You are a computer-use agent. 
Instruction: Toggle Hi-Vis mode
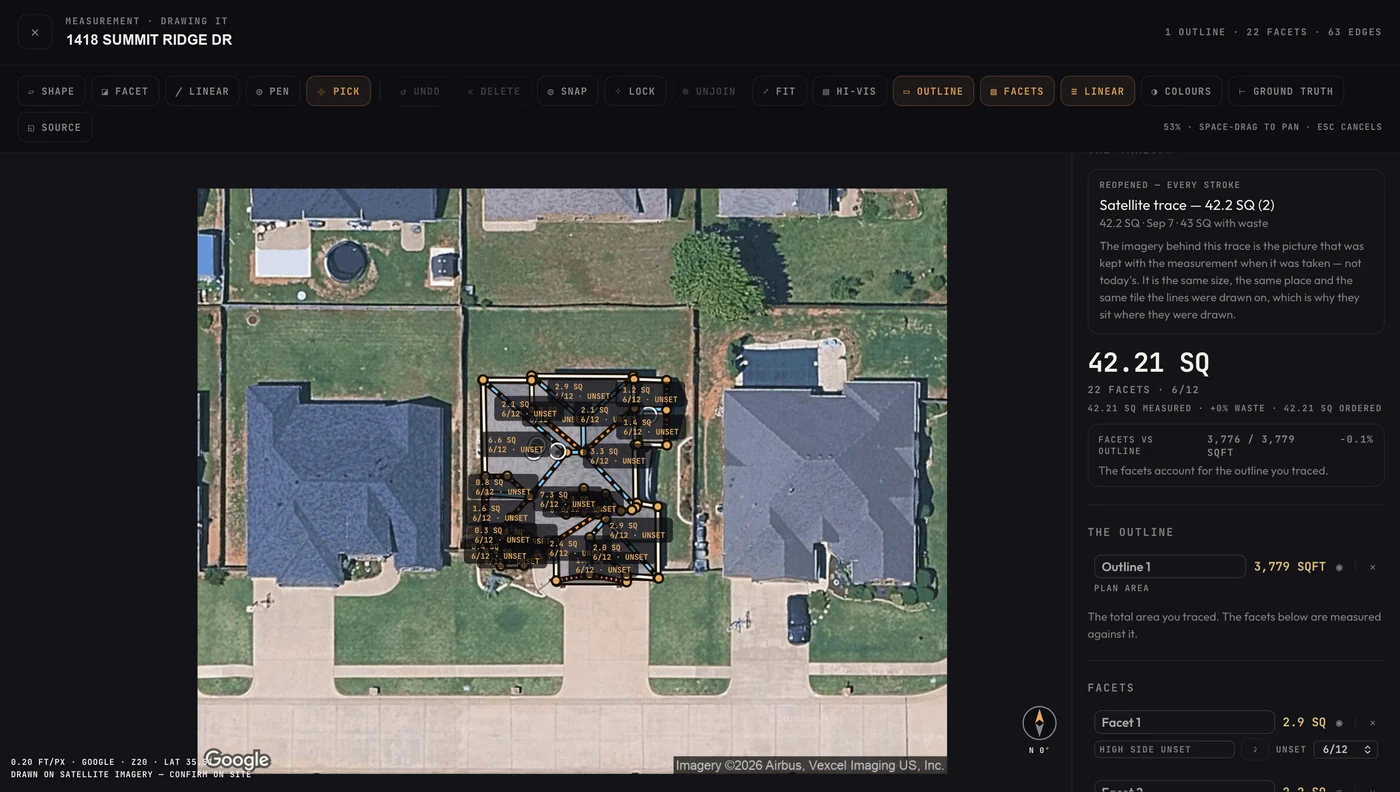[849, 91]
